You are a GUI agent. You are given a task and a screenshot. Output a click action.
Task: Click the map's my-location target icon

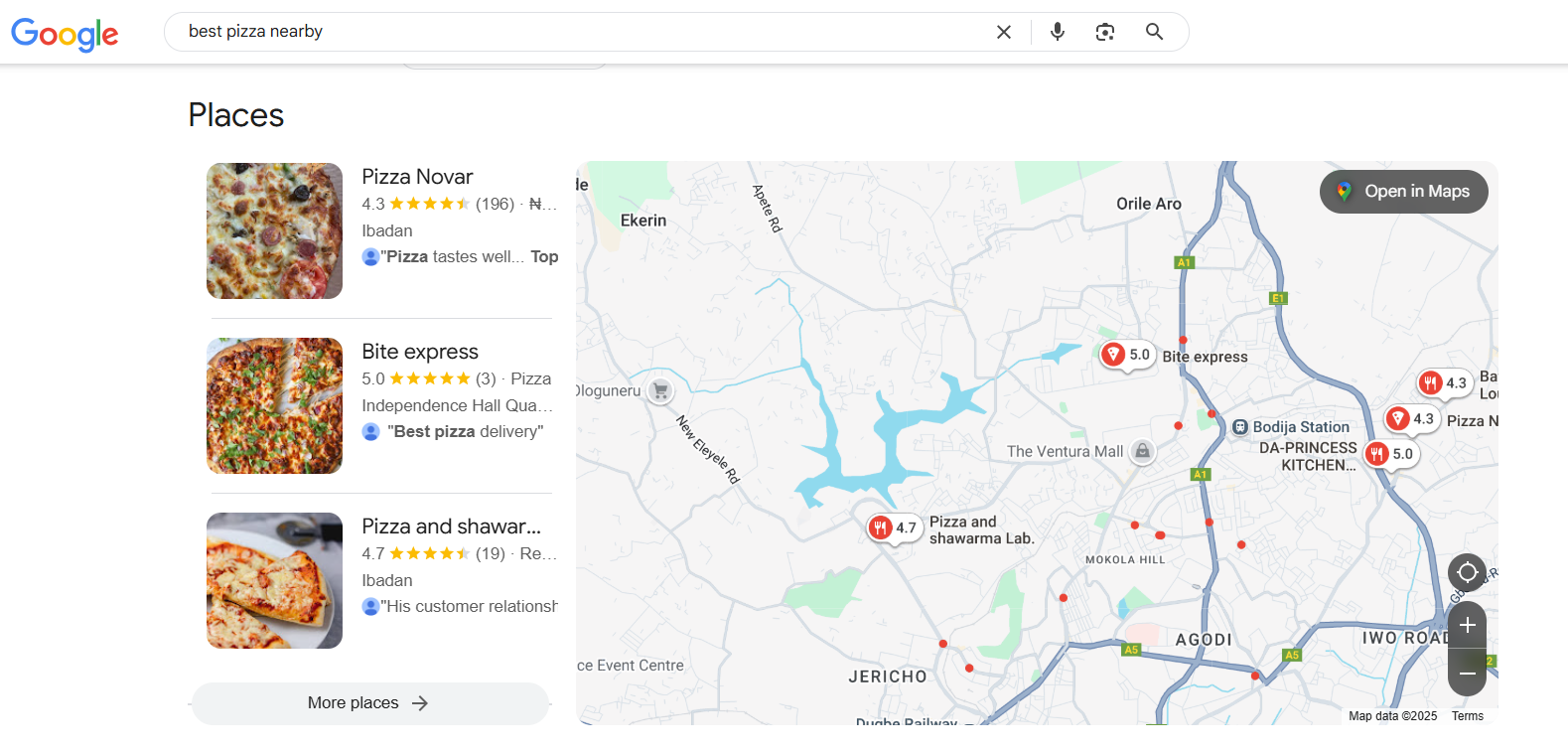point(1467,572)
